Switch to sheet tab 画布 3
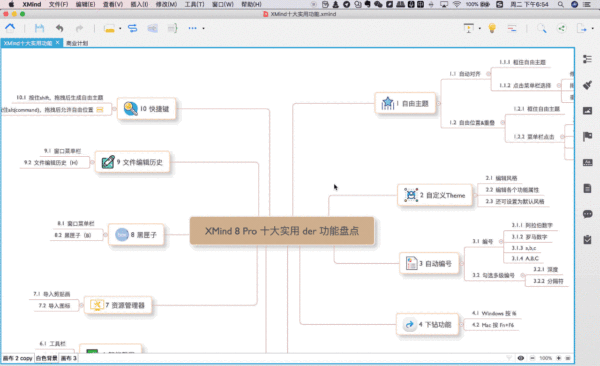 69,358
